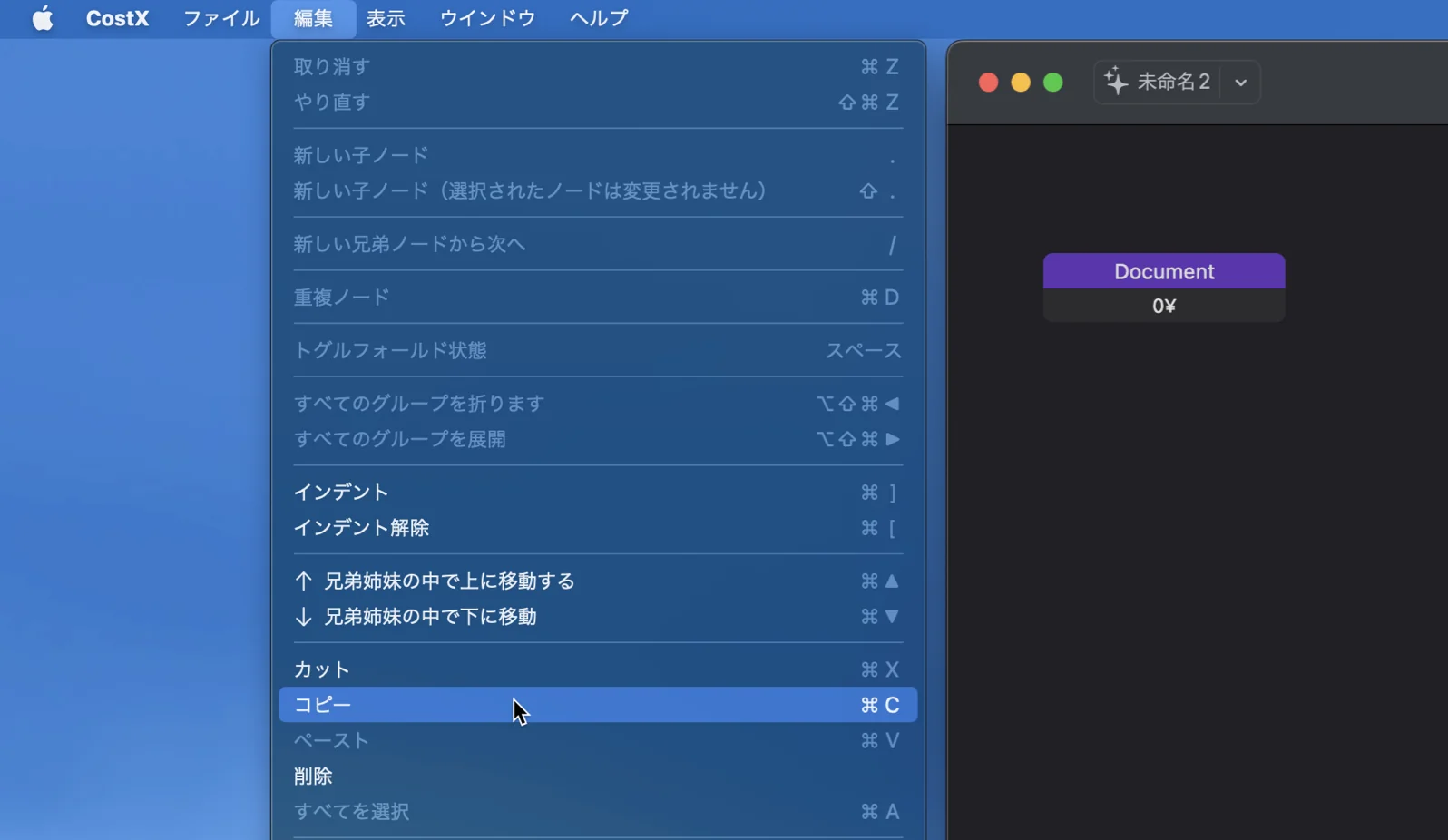Choose カット from the edit menu
The image size is (1448, 840).
pos(598,669)
